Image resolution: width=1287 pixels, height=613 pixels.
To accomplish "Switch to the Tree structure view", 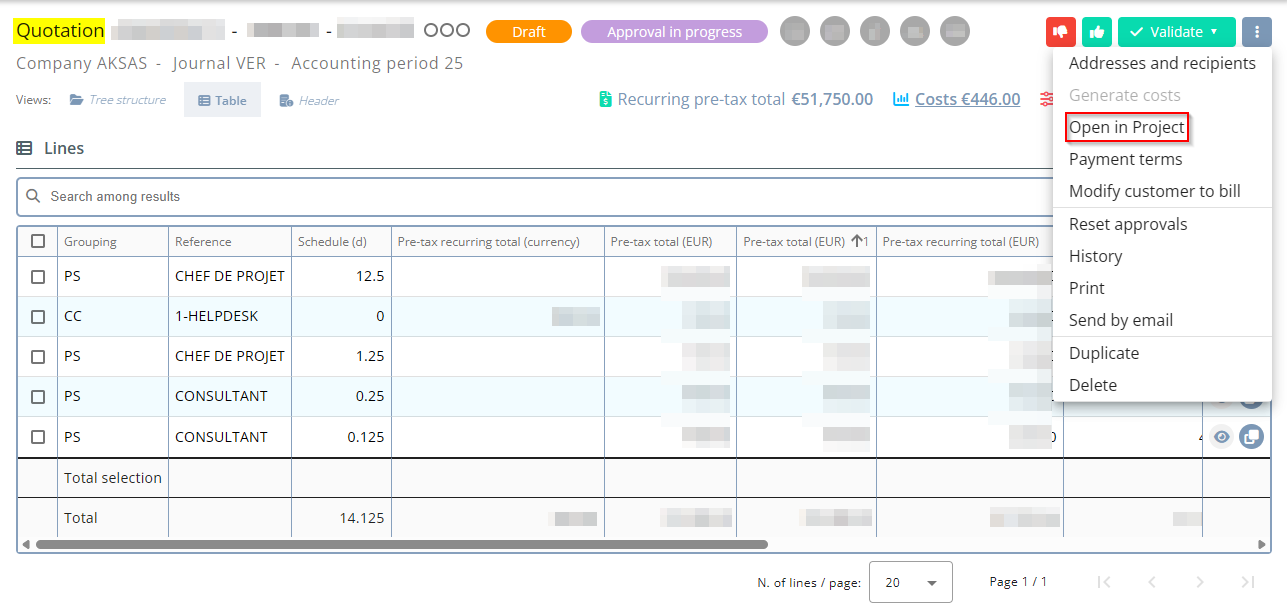I will tap(118, 100).
